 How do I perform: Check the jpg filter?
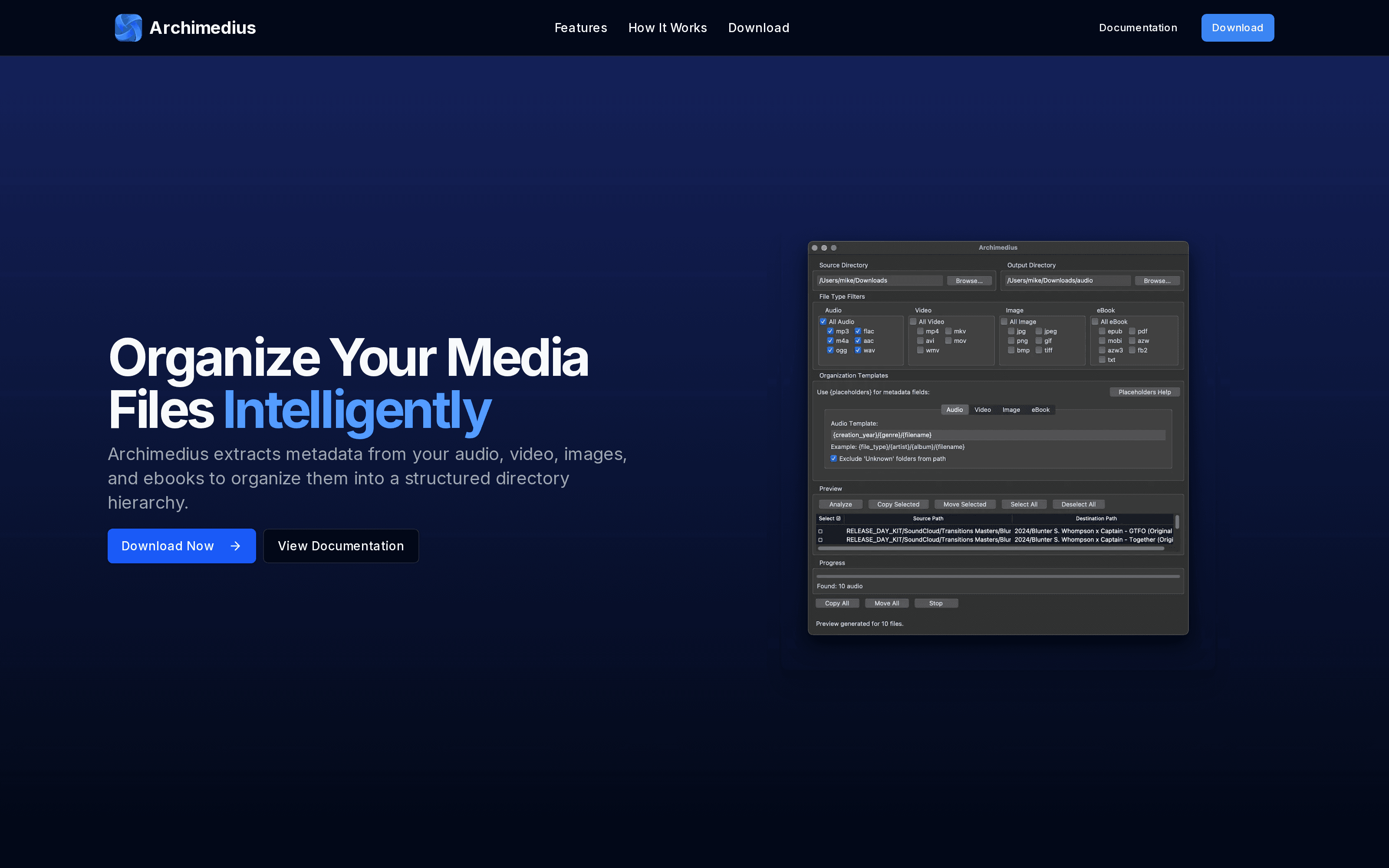click(1011, 331)
